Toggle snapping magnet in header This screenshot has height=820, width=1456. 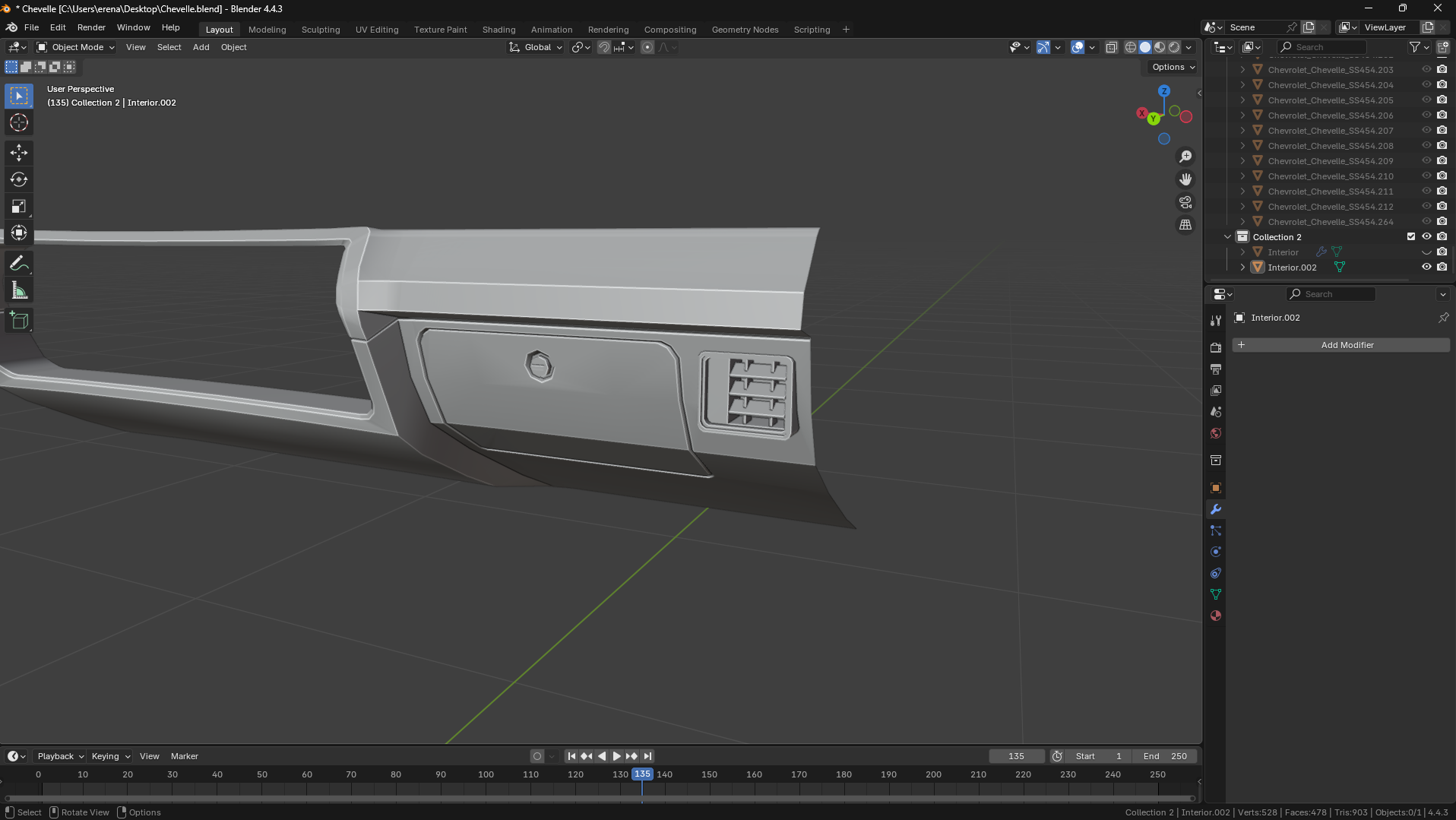(x=604, y=47)
